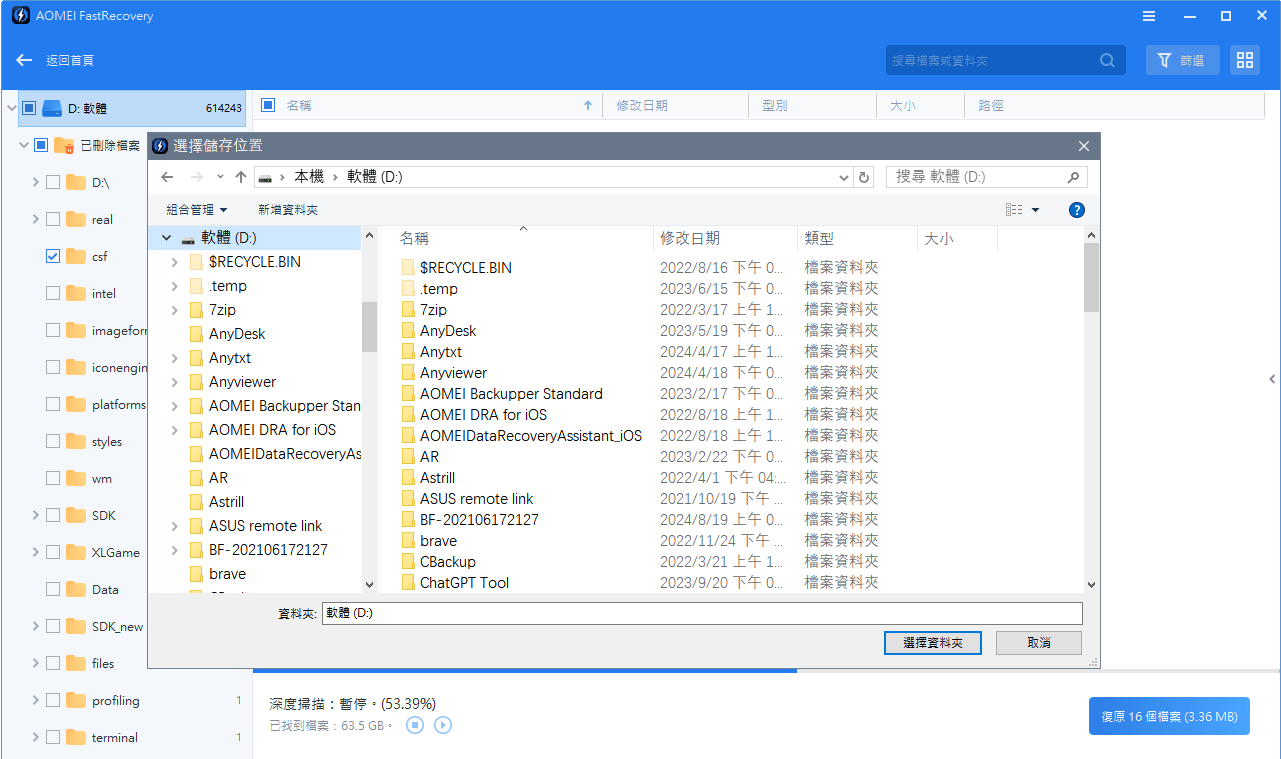Screen dimensions: 1281x759
Task: Open recent locations dropdown in save dialog
Action: click(220, 177)
